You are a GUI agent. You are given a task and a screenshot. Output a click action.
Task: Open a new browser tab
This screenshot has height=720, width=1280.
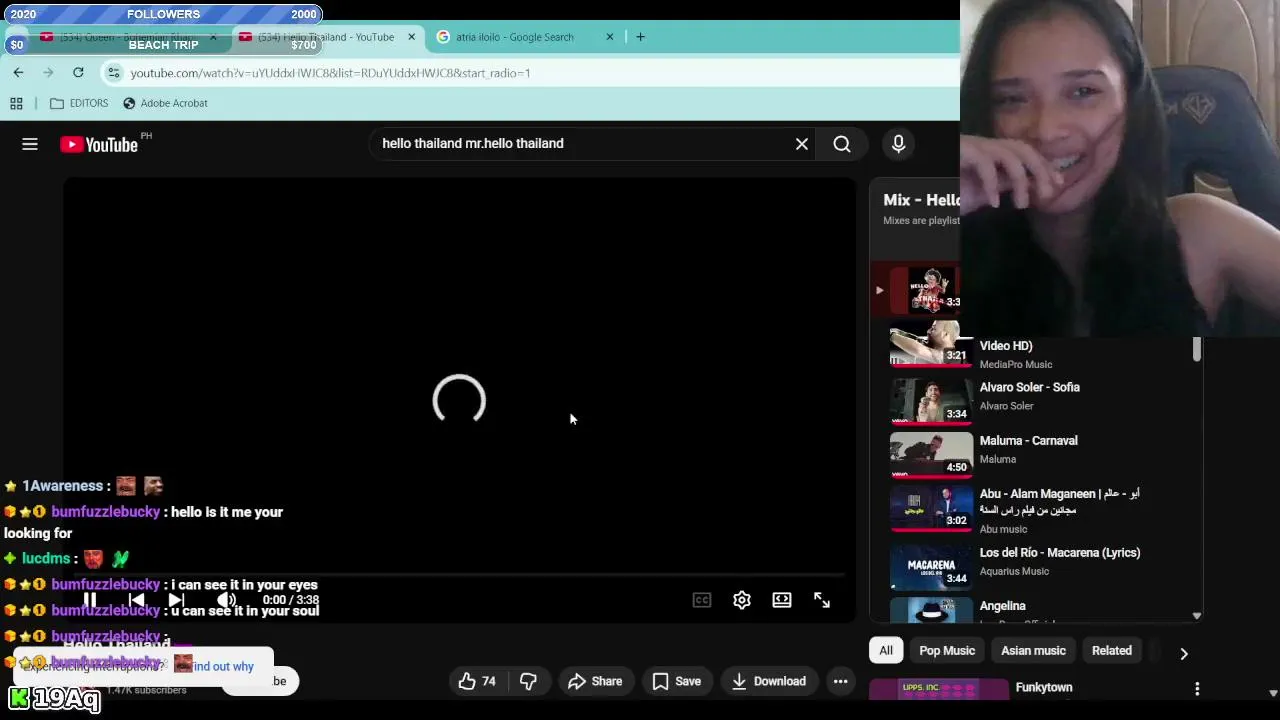640,37
